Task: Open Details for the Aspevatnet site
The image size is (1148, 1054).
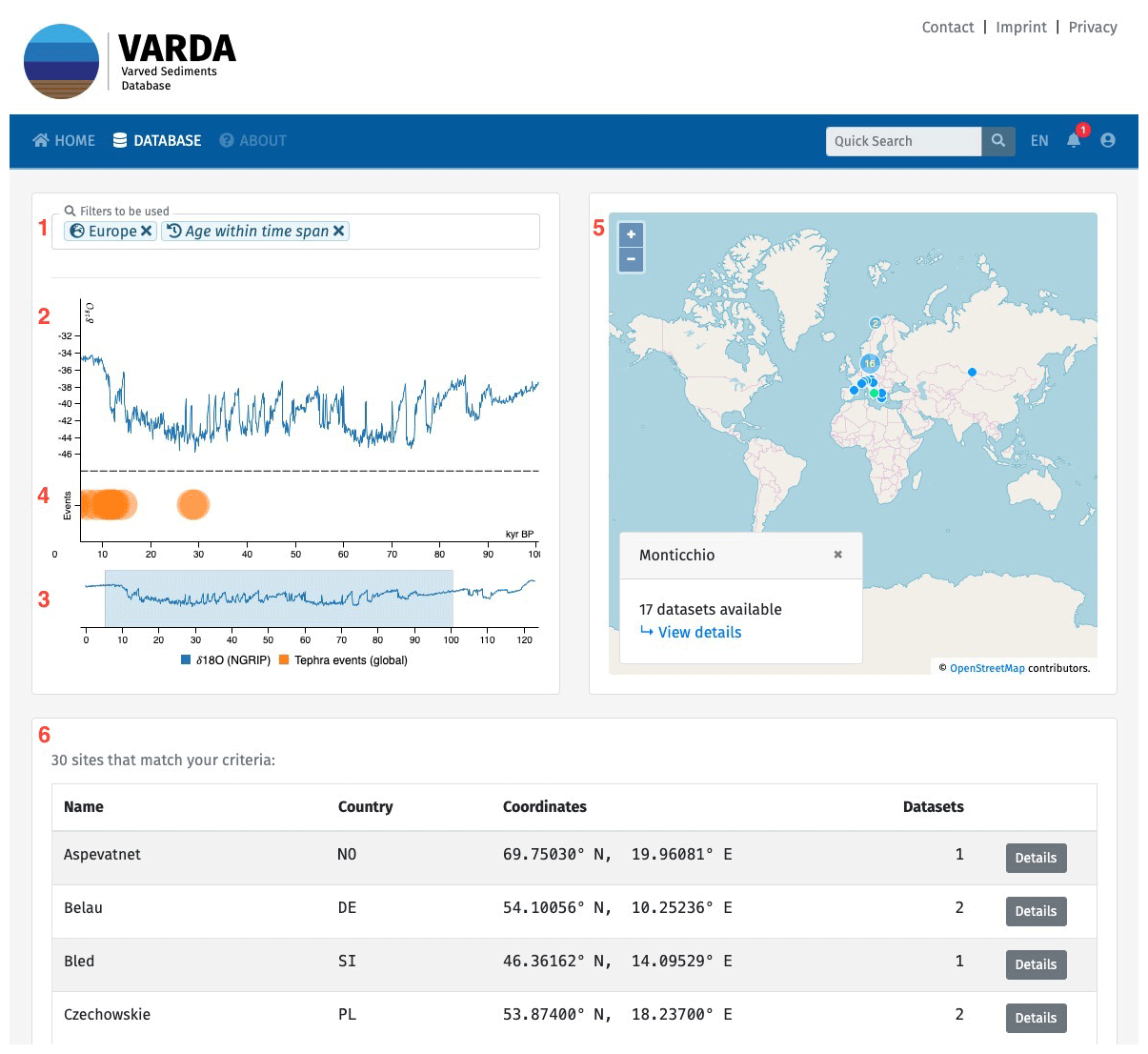Action: coord(1036,858)
